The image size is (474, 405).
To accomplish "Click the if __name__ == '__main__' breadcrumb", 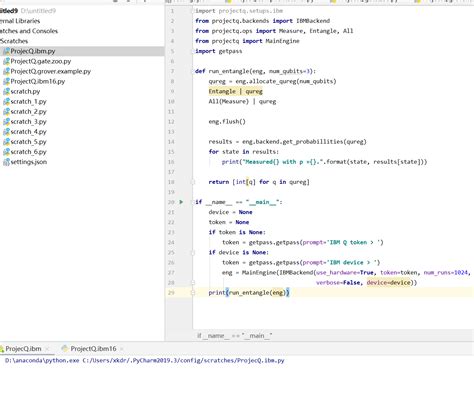I will (235, 336).
